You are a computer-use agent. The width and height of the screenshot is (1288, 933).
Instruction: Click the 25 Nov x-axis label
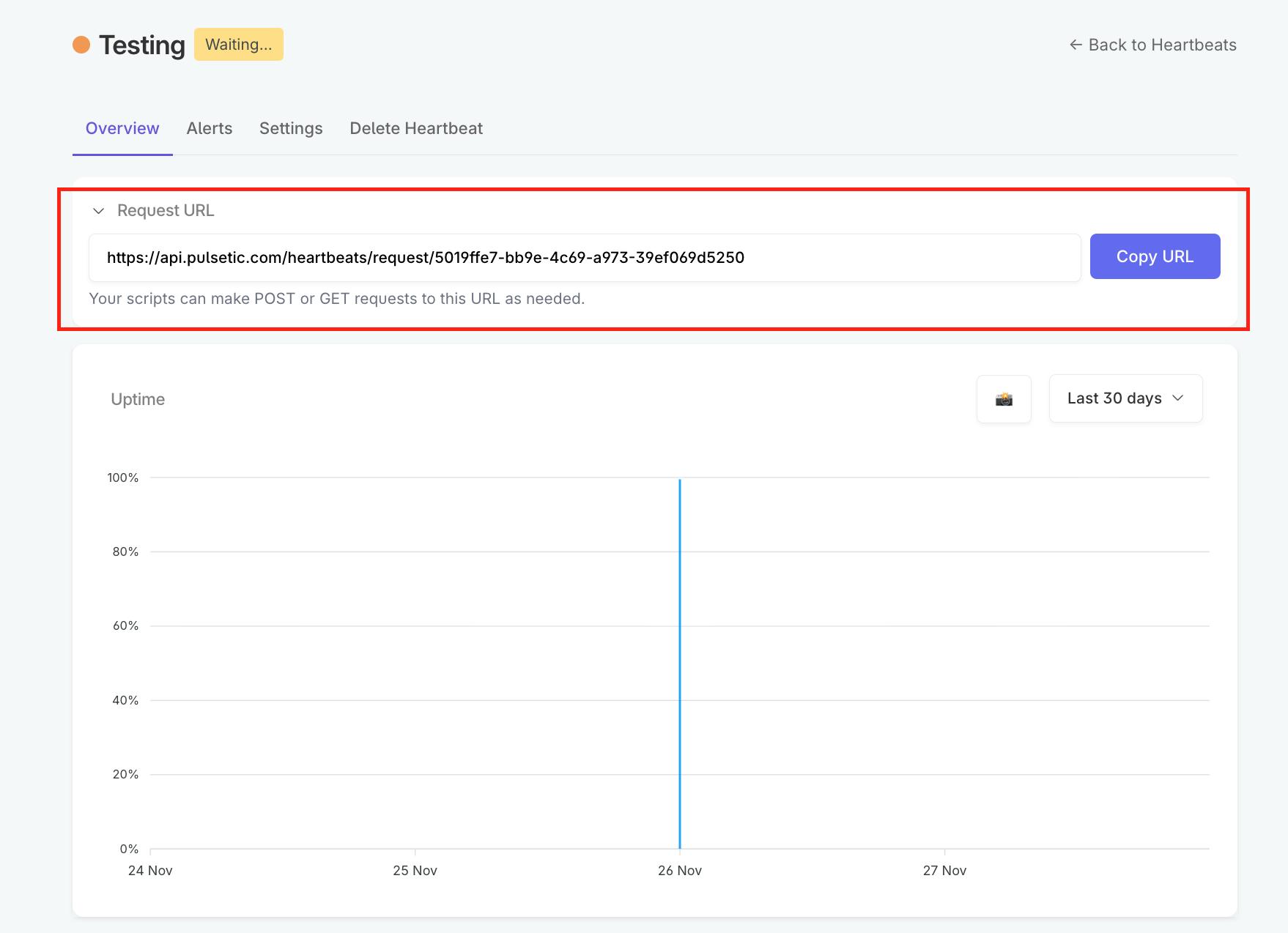415,871
